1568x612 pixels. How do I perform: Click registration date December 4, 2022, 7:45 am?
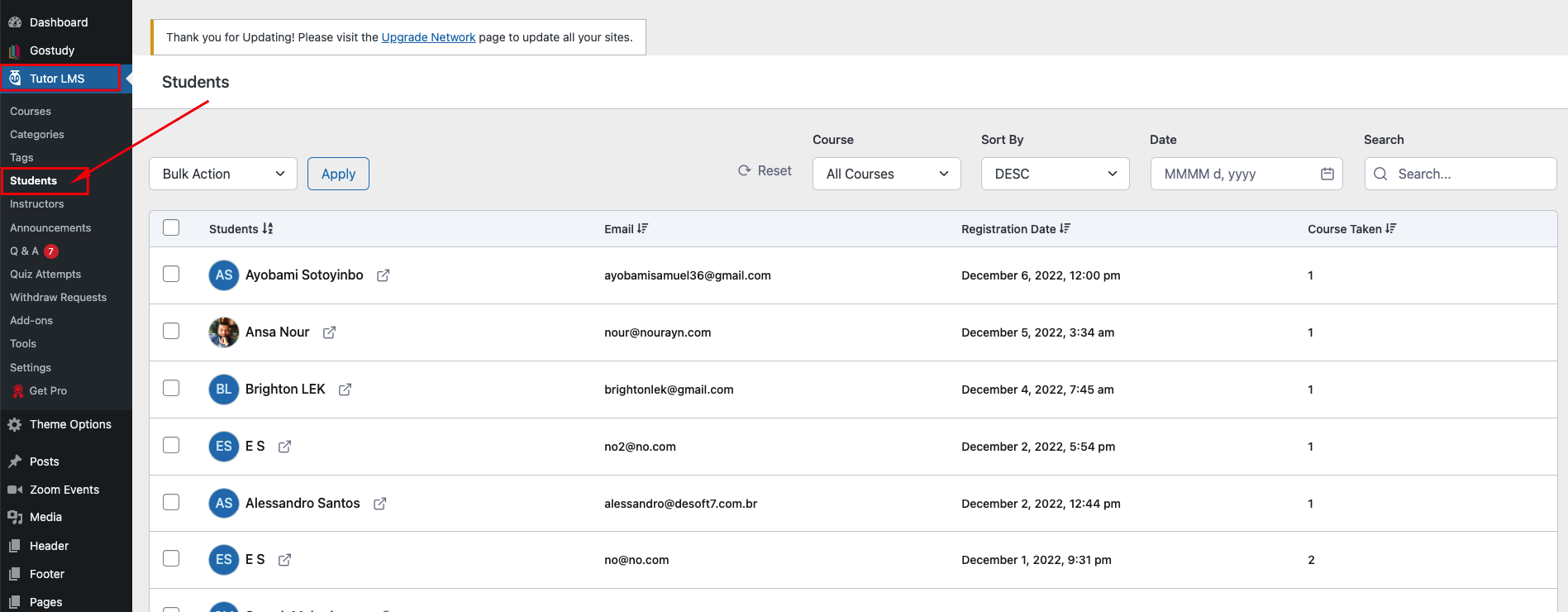coord(1037,390)
